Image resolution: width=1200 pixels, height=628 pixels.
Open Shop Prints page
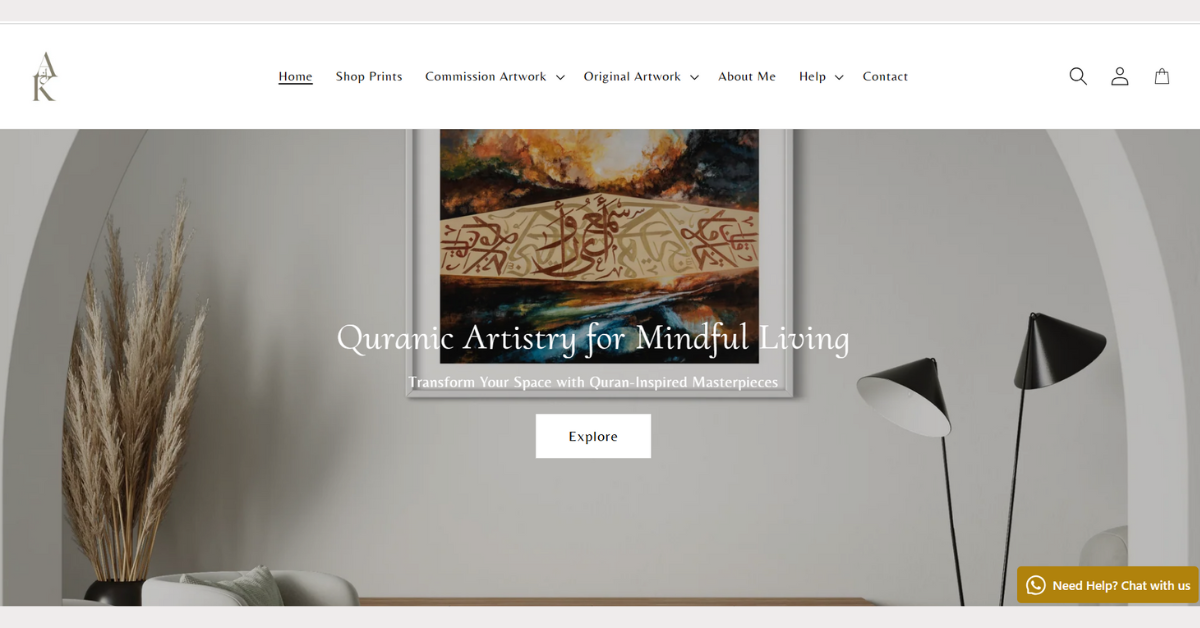pyautogui.click(x=369, y=76)
